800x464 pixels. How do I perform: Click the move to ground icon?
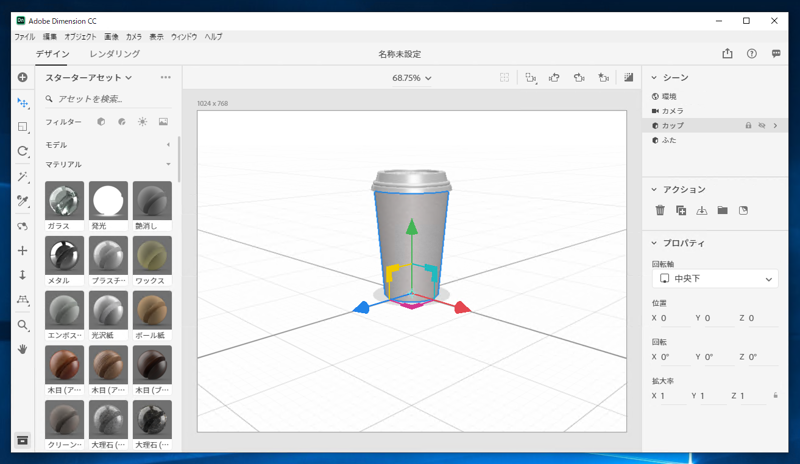(702, 210)
